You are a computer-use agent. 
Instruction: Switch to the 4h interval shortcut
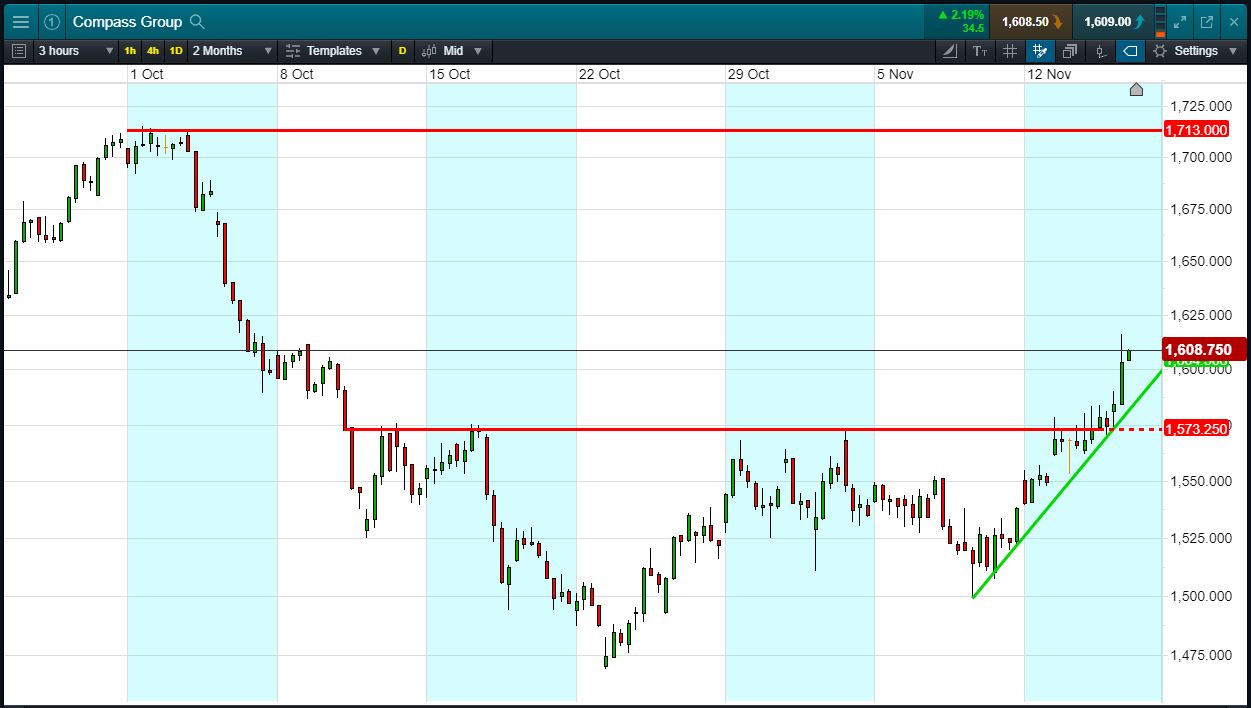tap(153, 51)
